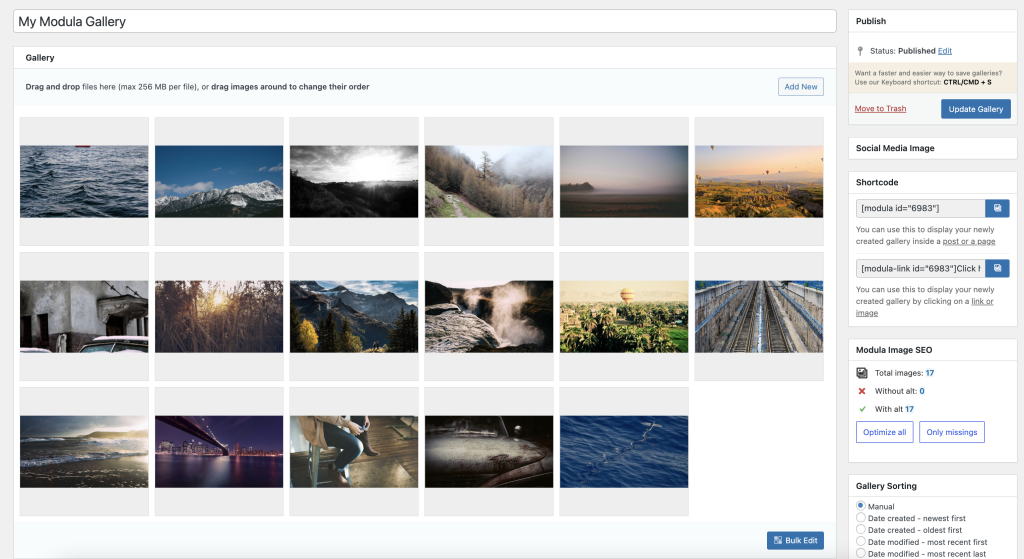Screen dimensions: 1024x559
Task: Collapse the Modula Image SEO panel
Action: (x=932, y=350)
